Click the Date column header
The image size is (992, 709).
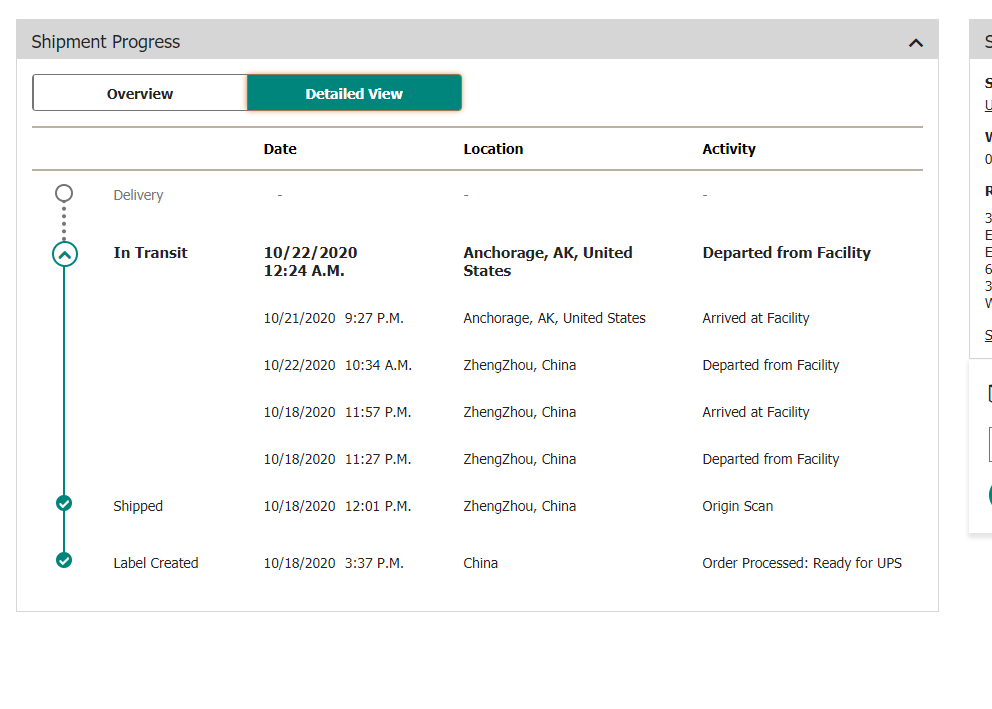coord(280,149)
